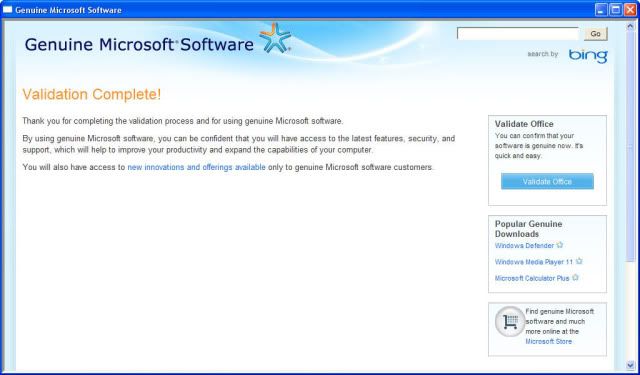Image resolution: width=640 pixels, height=375 pixels.
Task: Click the Validation Complete! heading
Action: (x=92, y=94)
